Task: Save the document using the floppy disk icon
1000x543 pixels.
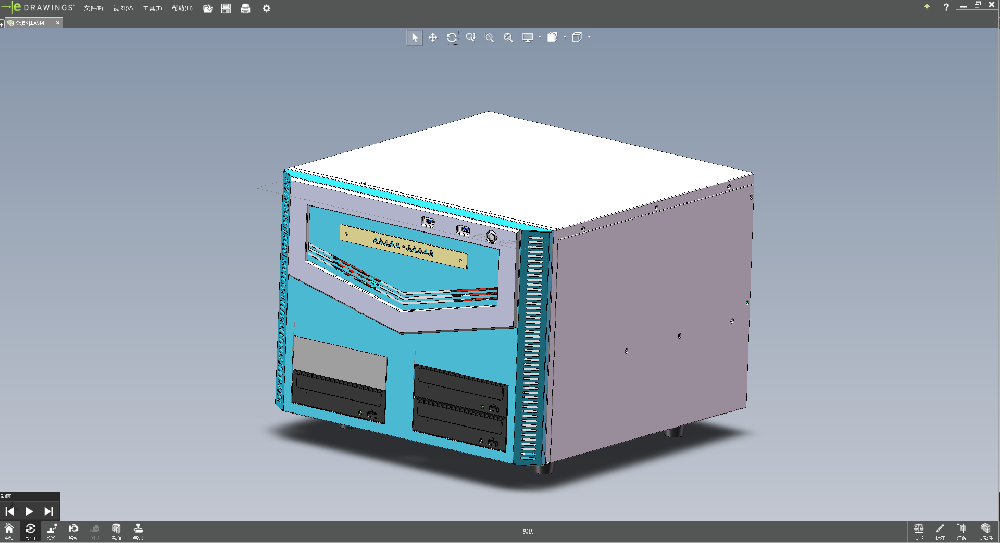Action: (227, 8)
